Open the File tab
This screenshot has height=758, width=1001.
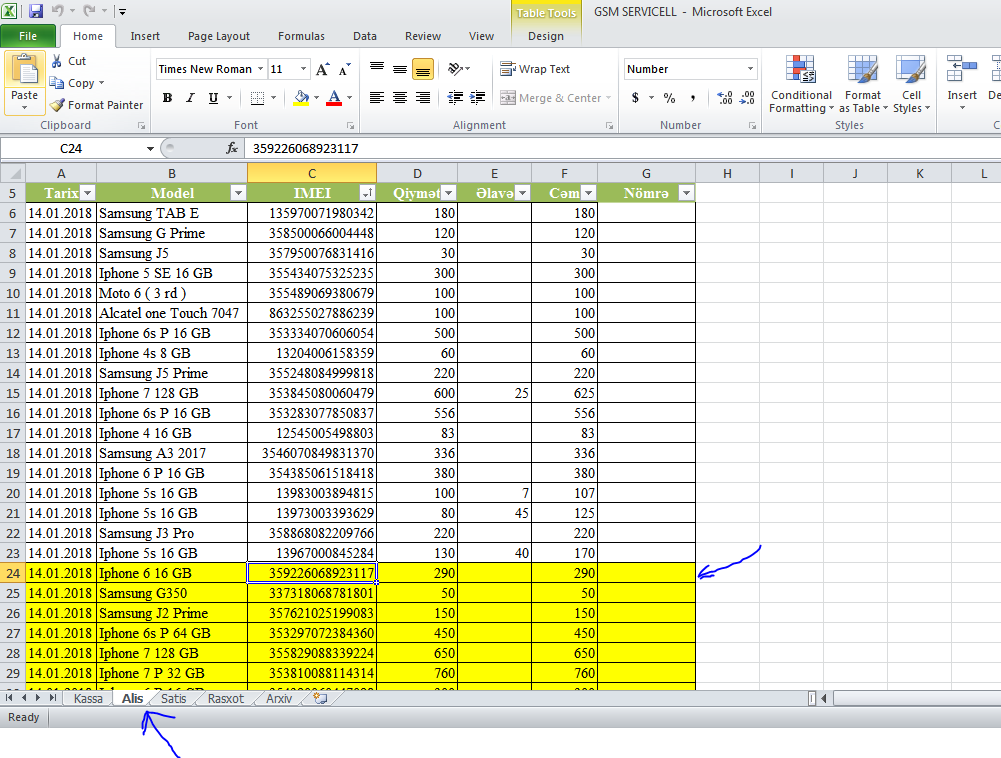point(28,36)
